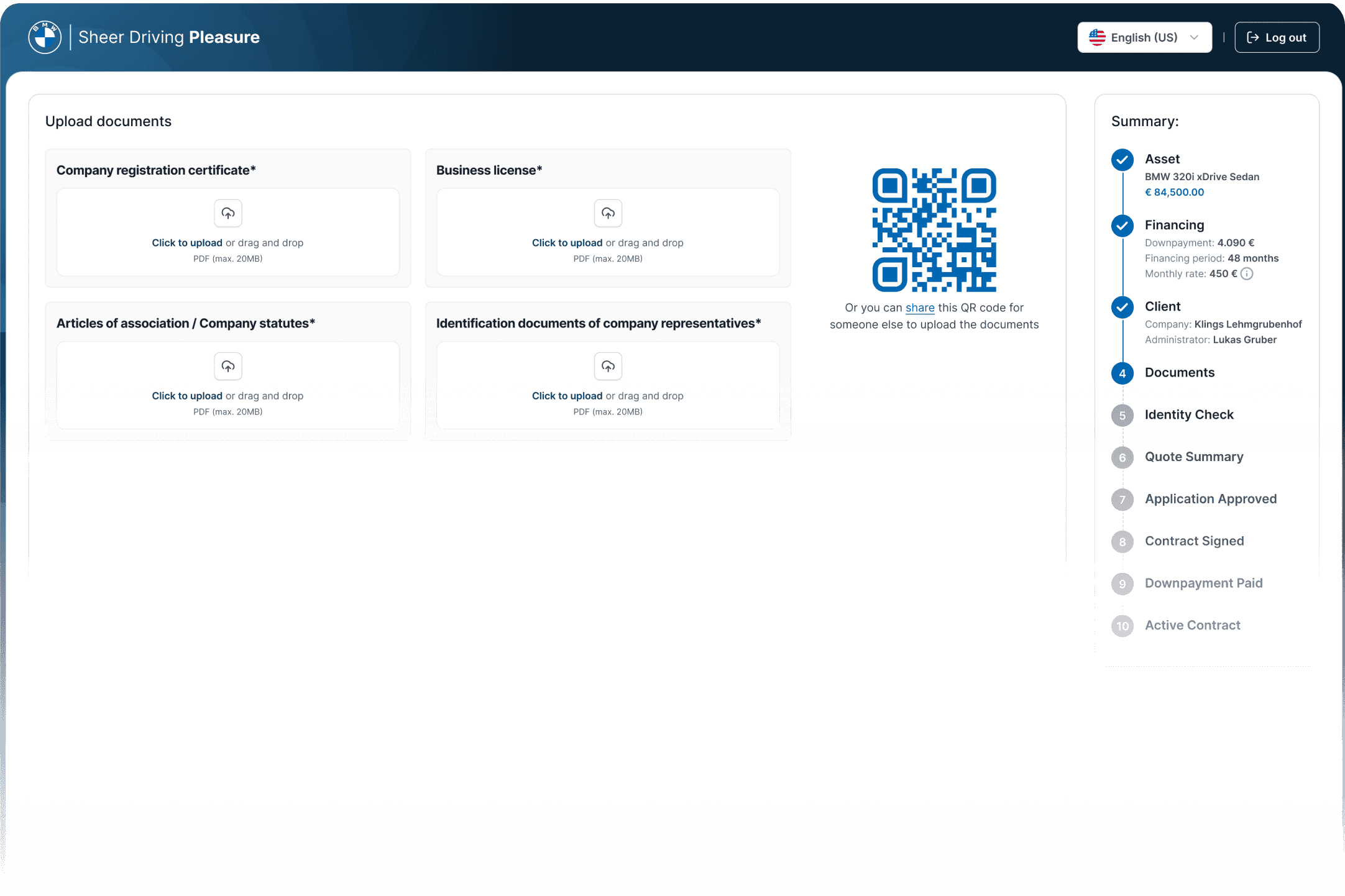The width and height of the screenshot is (1345, 896).
Task: Click the Asset step checkmark icon
Action: coord(1122,160)
